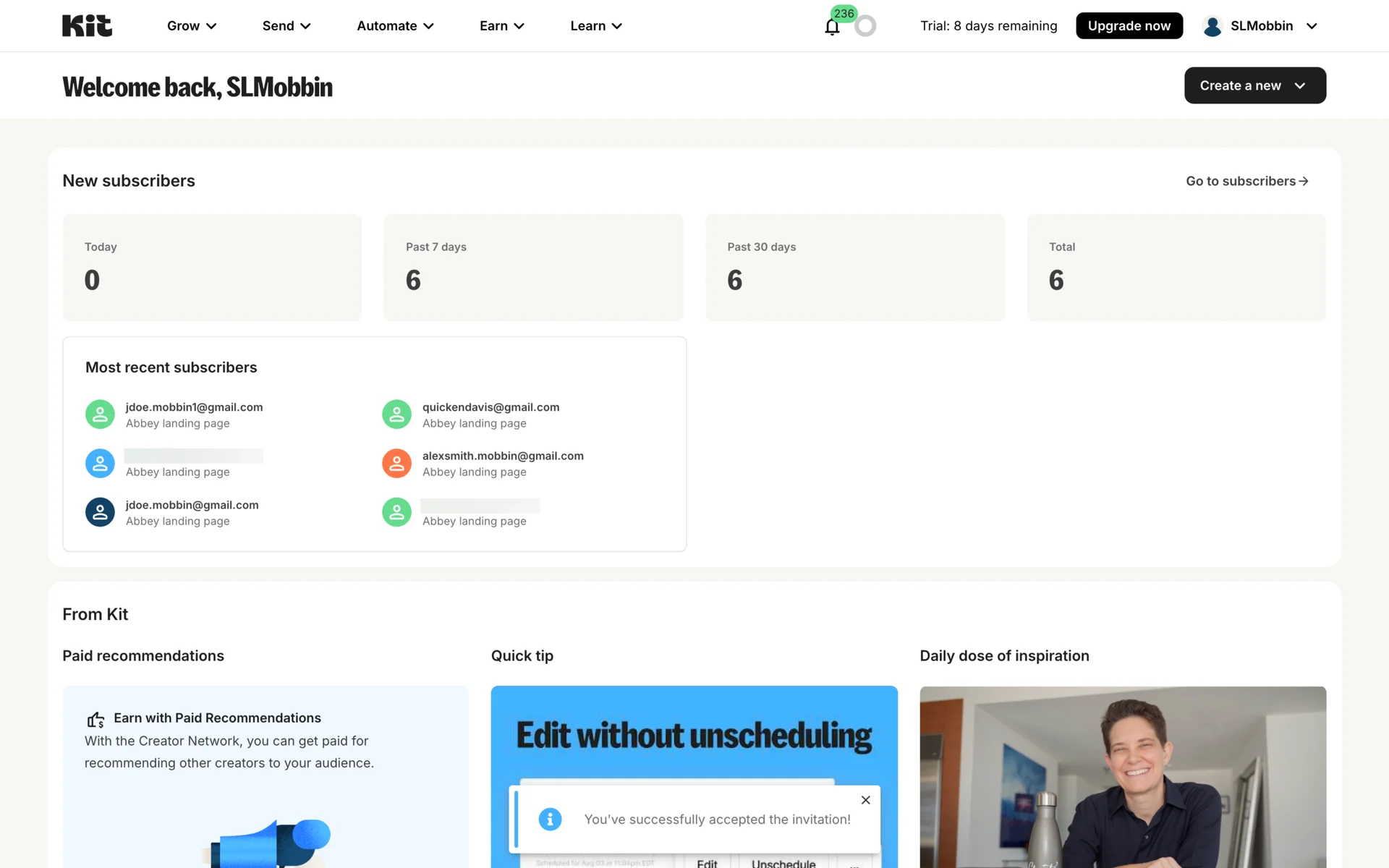Click the Paid Recommendations thumbs-up dollar icon
Viewport: 1389px width, 868px height.
pos(95,719)
